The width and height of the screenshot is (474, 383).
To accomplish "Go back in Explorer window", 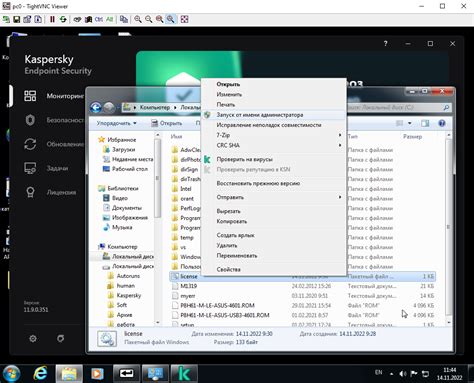I will pyautogui.click(x=96, y=107).
